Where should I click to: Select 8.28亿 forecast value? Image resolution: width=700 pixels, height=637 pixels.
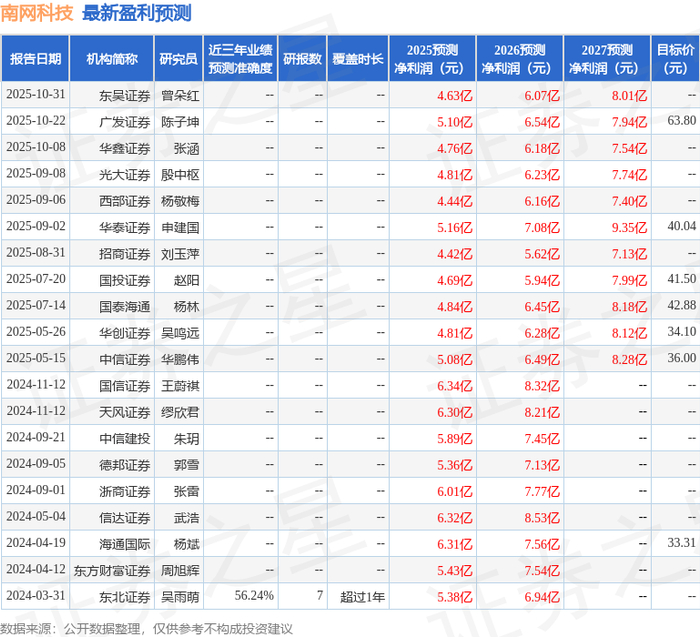pyautogui.click(x=629, y=359)
